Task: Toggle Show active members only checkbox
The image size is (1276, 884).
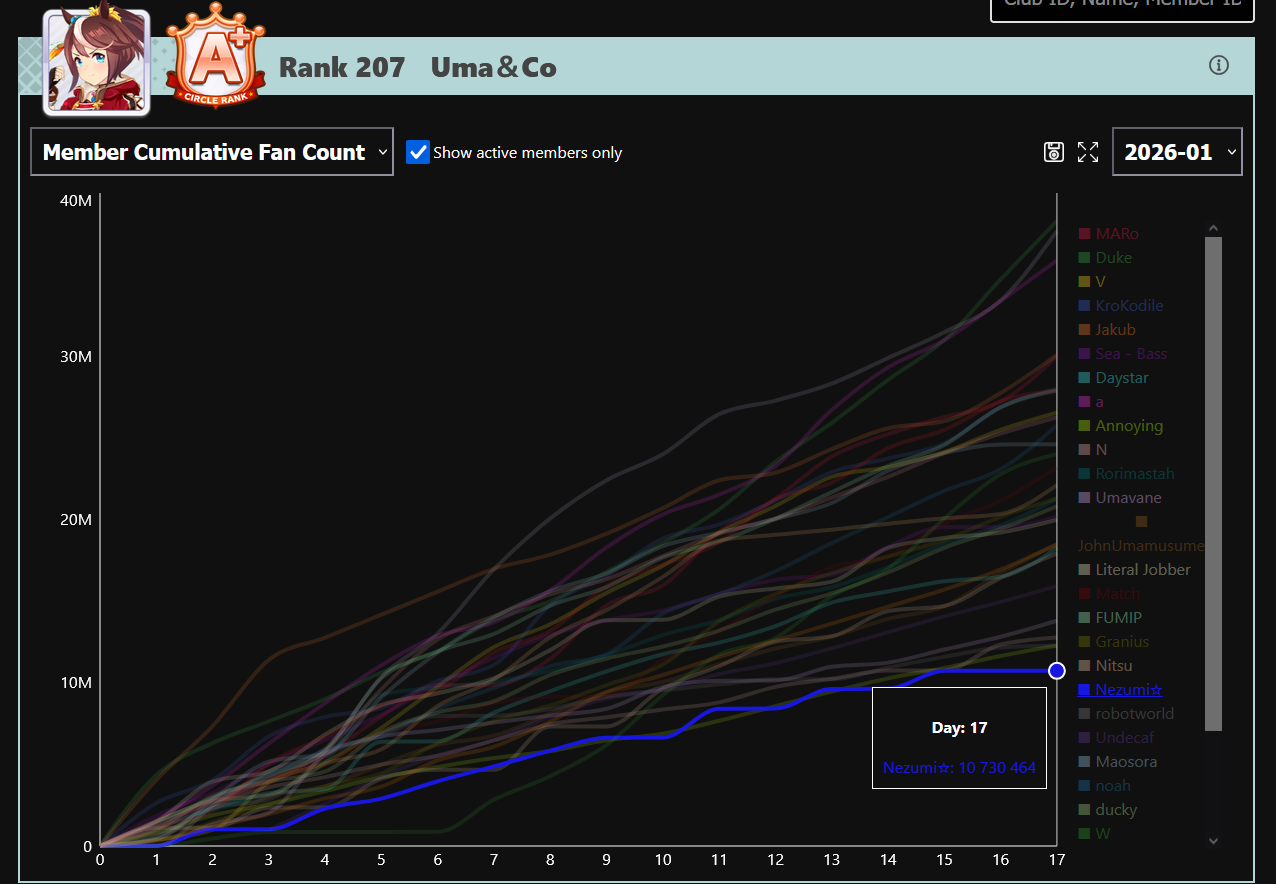Action: click(x=418, y=152)
